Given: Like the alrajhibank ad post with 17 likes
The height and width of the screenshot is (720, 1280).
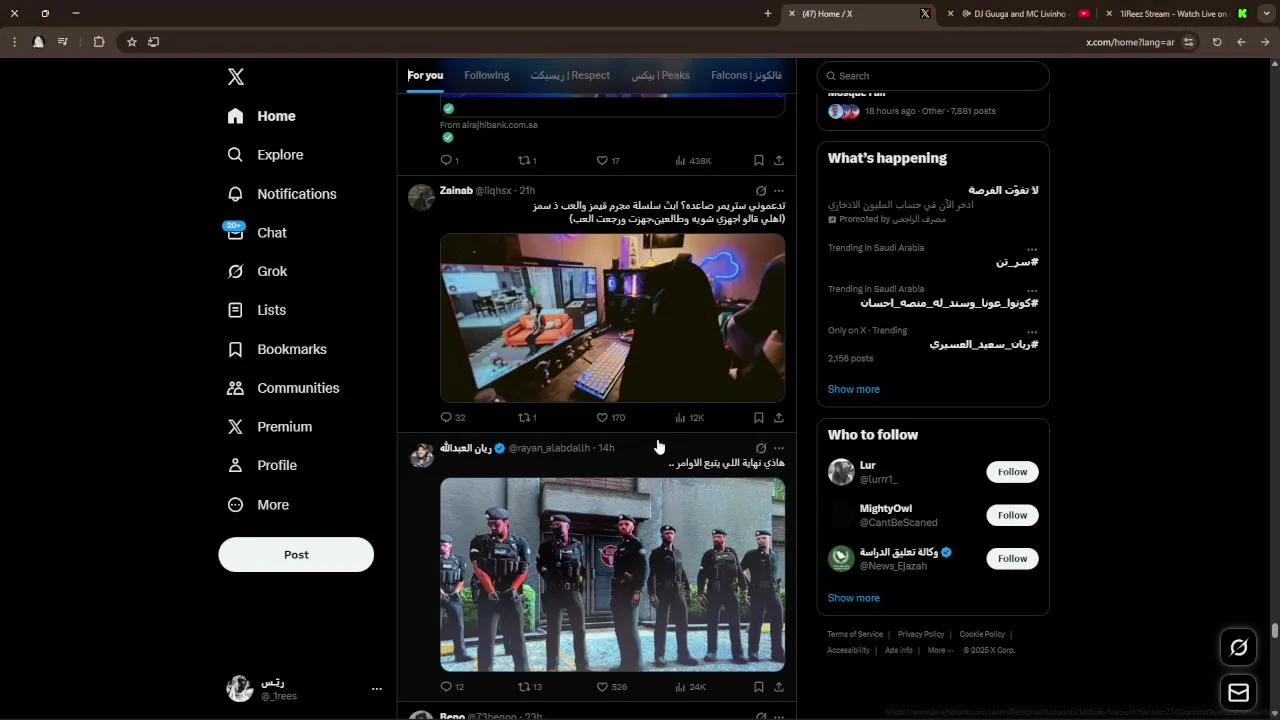Looking at the screenshot, I should pos(608,161).
